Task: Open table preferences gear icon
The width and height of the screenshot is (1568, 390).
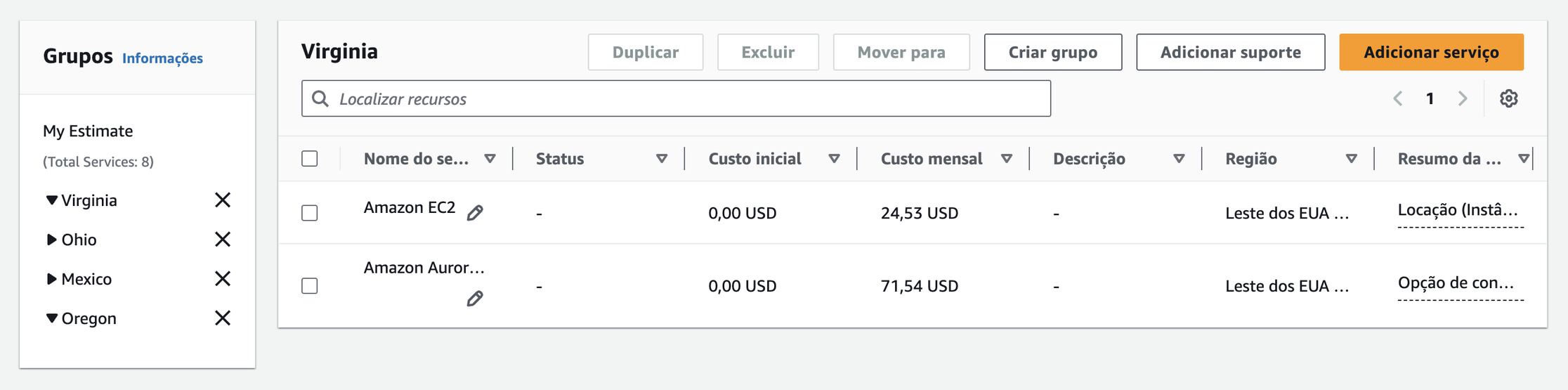Action: click(x=1508, y=98)
